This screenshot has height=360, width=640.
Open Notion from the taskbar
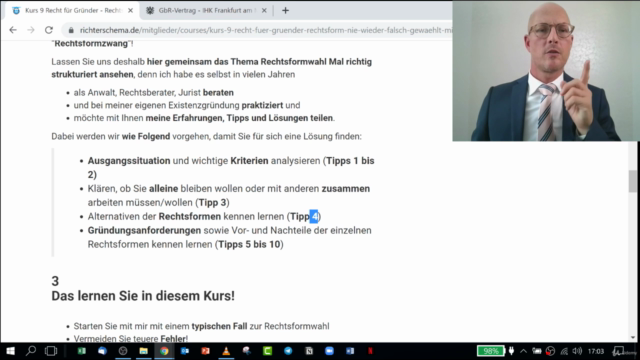pos(309,351)
